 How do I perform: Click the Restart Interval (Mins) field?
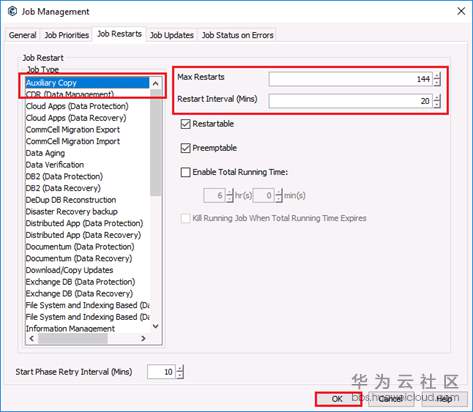point(350,101)
